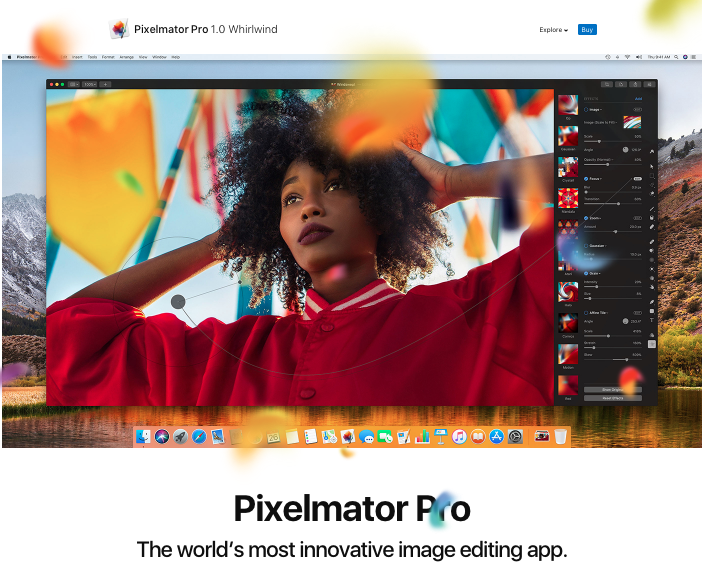Click the Pixelmator Pro logo icon in header
Image resolution: width=702 pixels, height=576 pixels.
pyautogui.click(x=119, y=29)
